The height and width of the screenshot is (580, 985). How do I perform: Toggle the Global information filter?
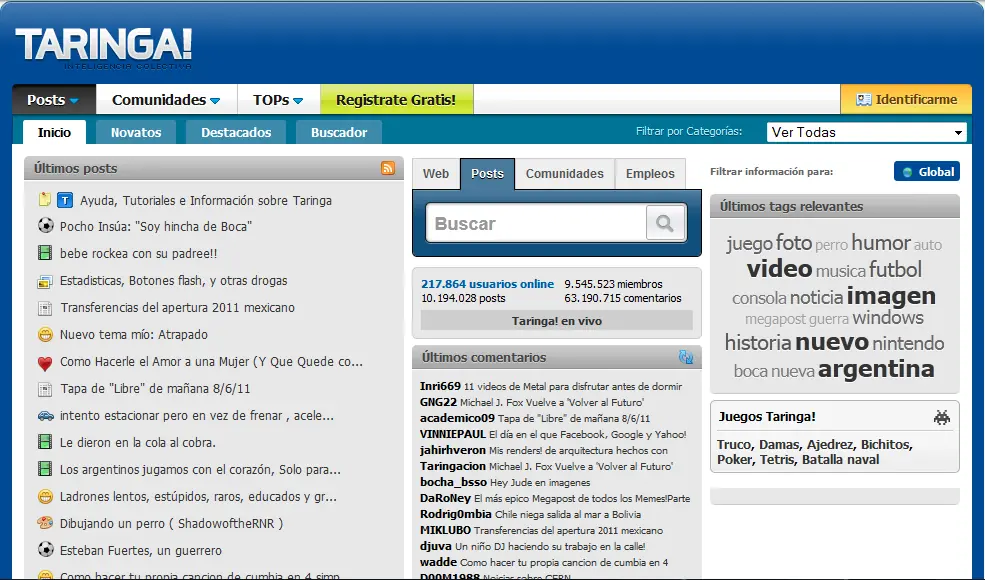pyautogui.click(x=926, y=172)
